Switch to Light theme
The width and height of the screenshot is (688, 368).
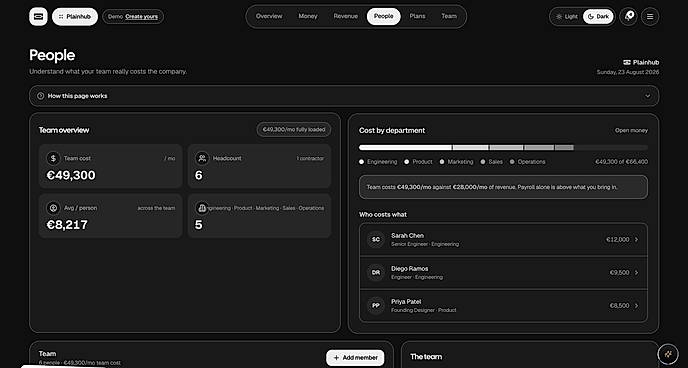tap(567, 17)
